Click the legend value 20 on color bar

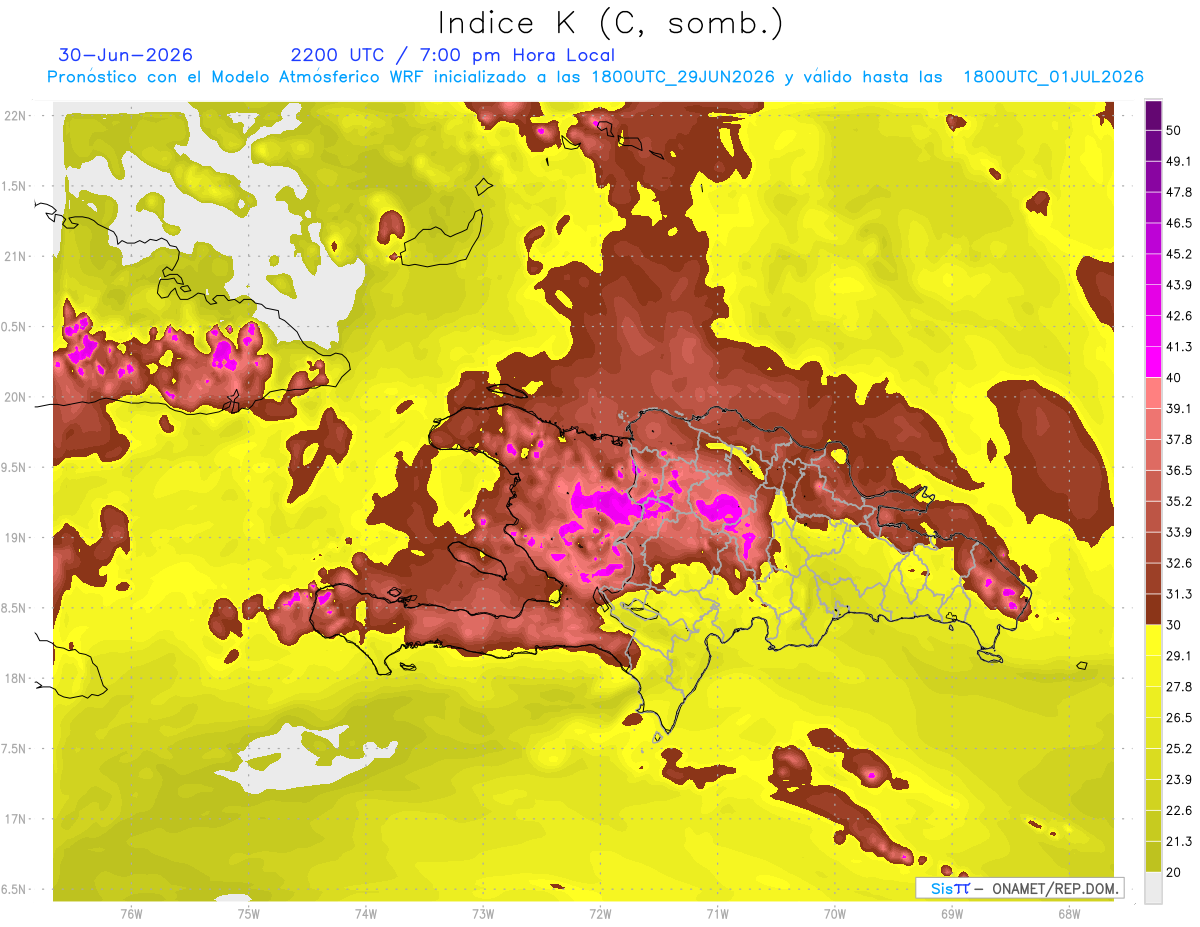pyautogui.click(x=1174, y=872)
